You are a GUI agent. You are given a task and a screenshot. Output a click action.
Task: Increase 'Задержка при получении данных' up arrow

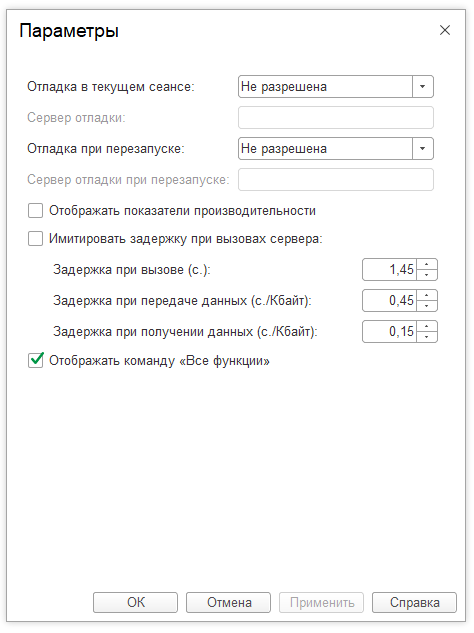point(427,327)
